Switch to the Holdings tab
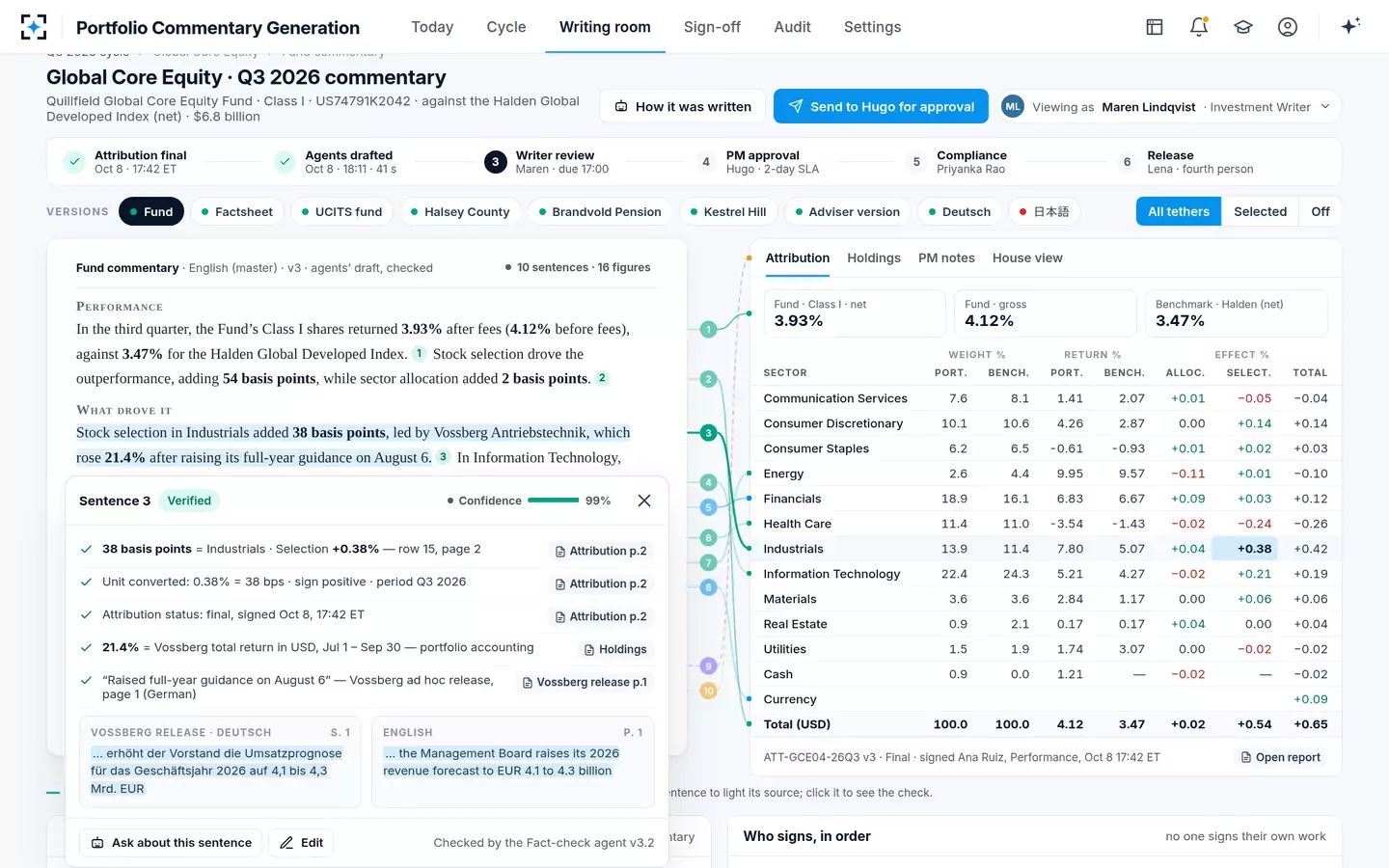1389x868 pixels. tap(874, 258)
